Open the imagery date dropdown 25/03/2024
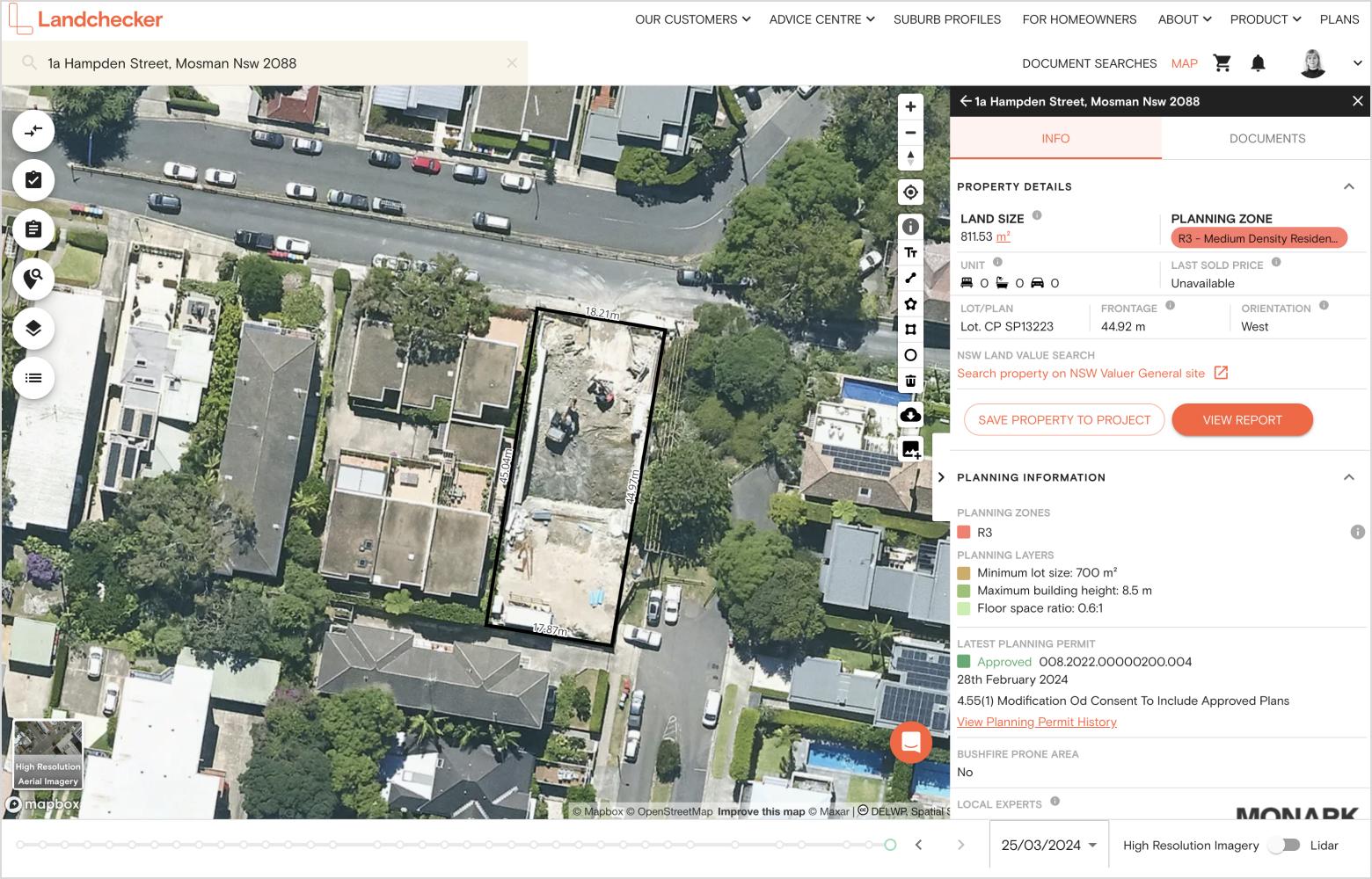The image size is (1372, 879). pyautogui.click(x=1049, y=845)
